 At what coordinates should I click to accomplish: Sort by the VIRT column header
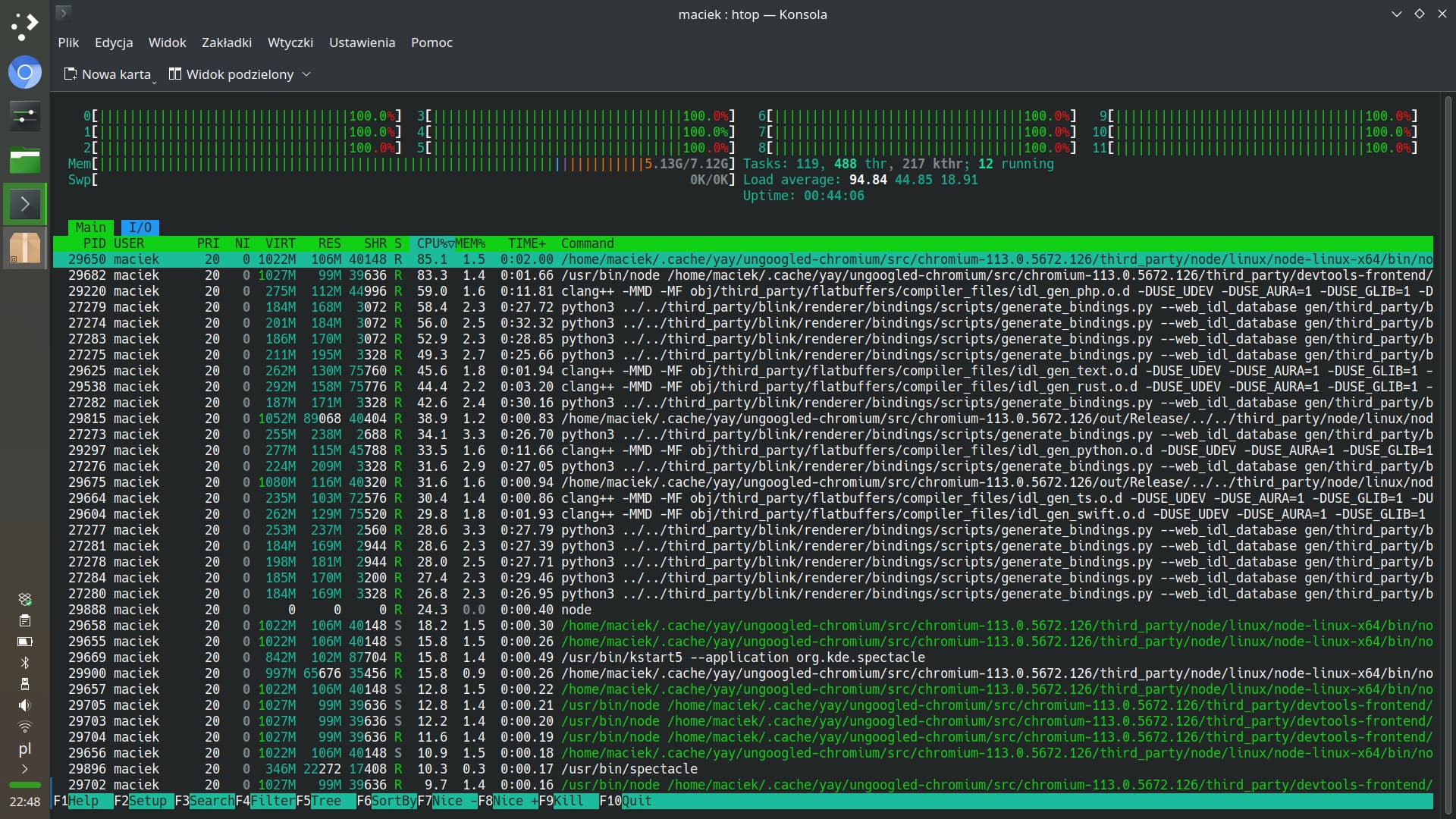(281, 243)
